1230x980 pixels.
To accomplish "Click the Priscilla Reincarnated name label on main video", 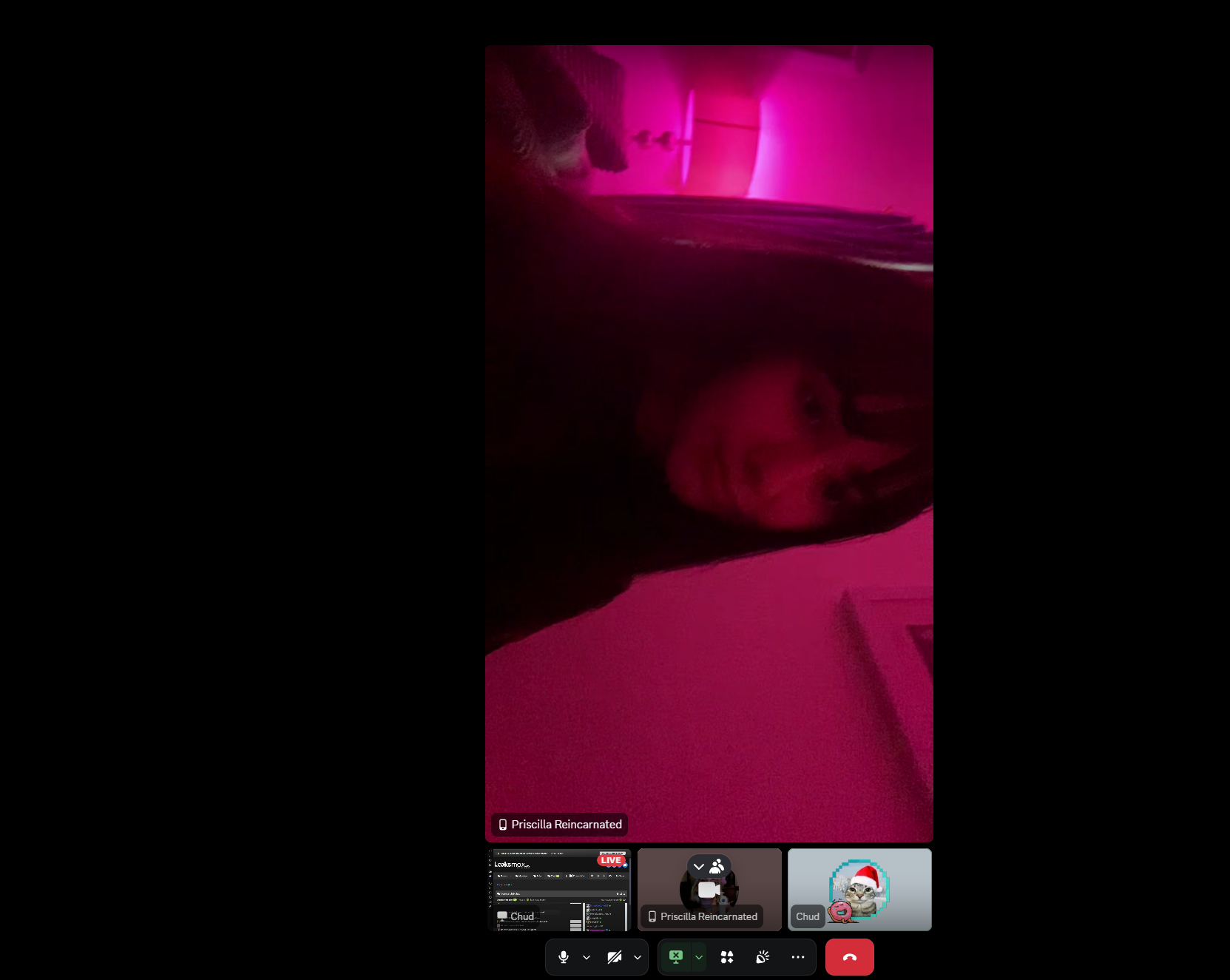I will 567,825.
